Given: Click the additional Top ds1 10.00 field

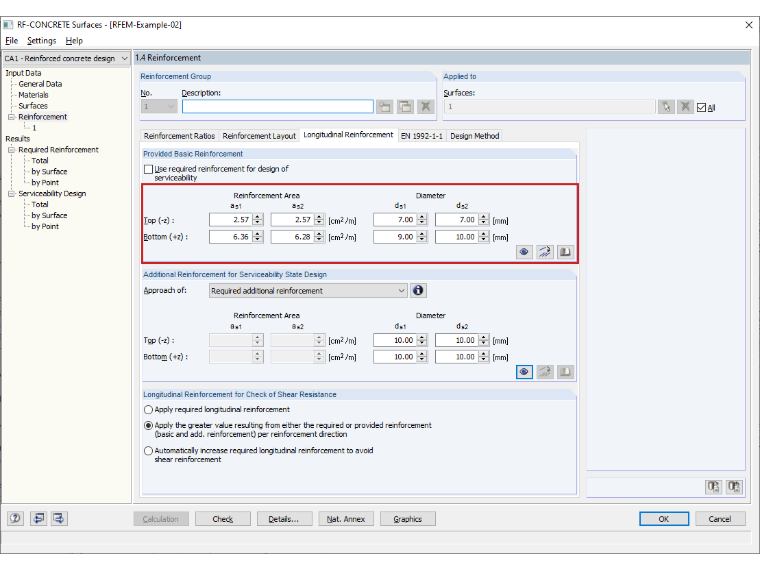Looking at the screenshot, I should pos(396,340).
